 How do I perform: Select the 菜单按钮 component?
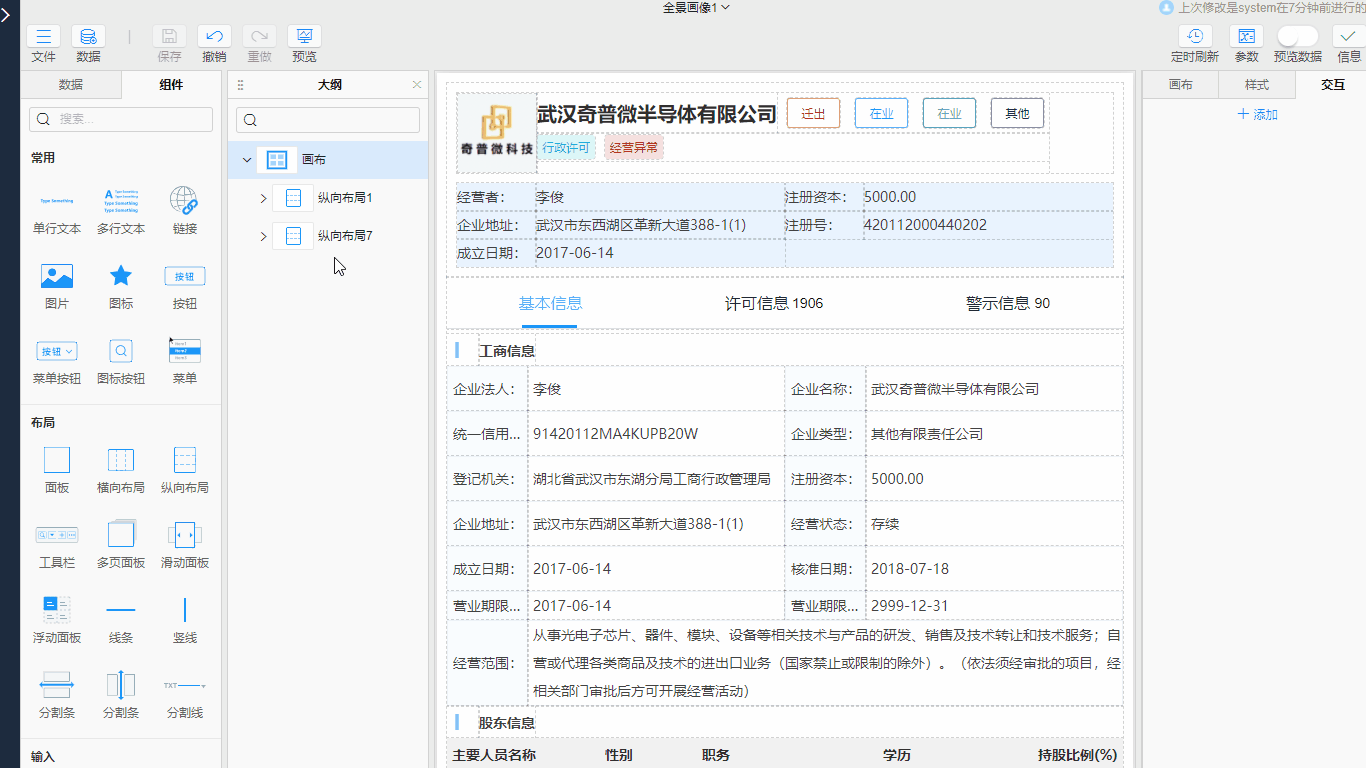tap(57, 360)
